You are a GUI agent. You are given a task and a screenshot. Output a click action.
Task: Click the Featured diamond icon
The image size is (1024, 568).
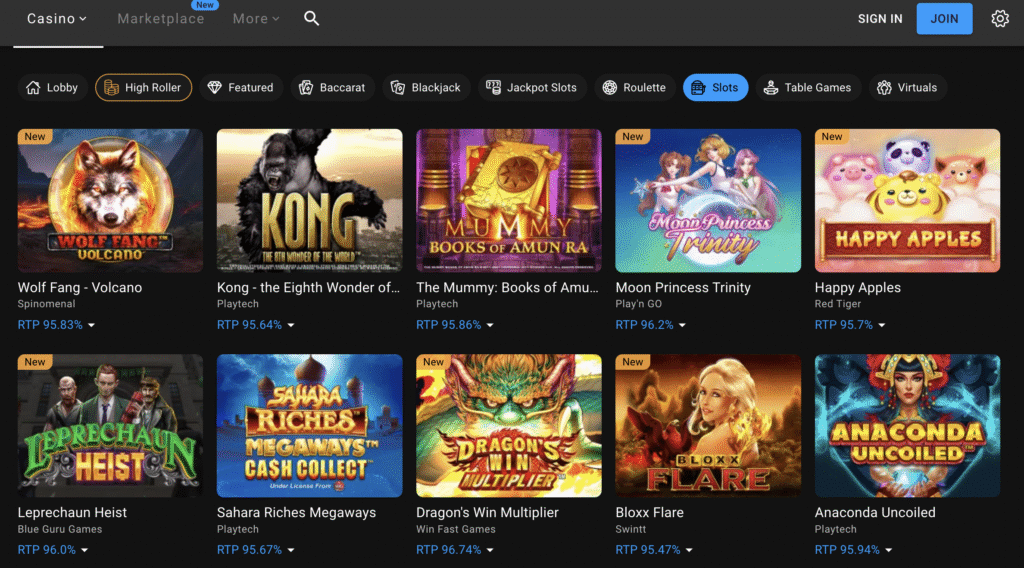215,87
